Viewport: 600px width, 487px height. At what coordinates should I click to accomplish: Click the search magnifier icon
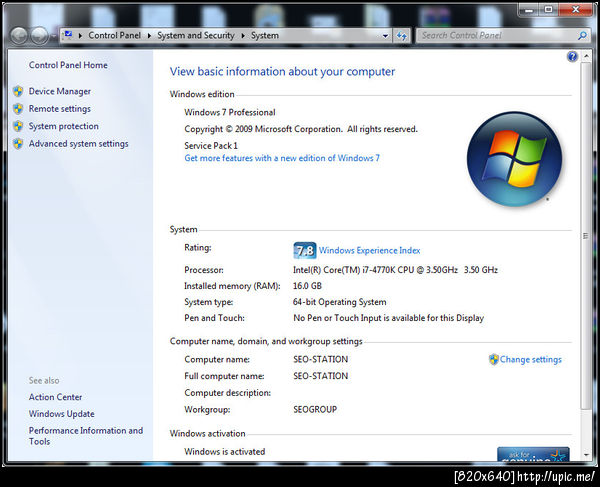(582, 36)
